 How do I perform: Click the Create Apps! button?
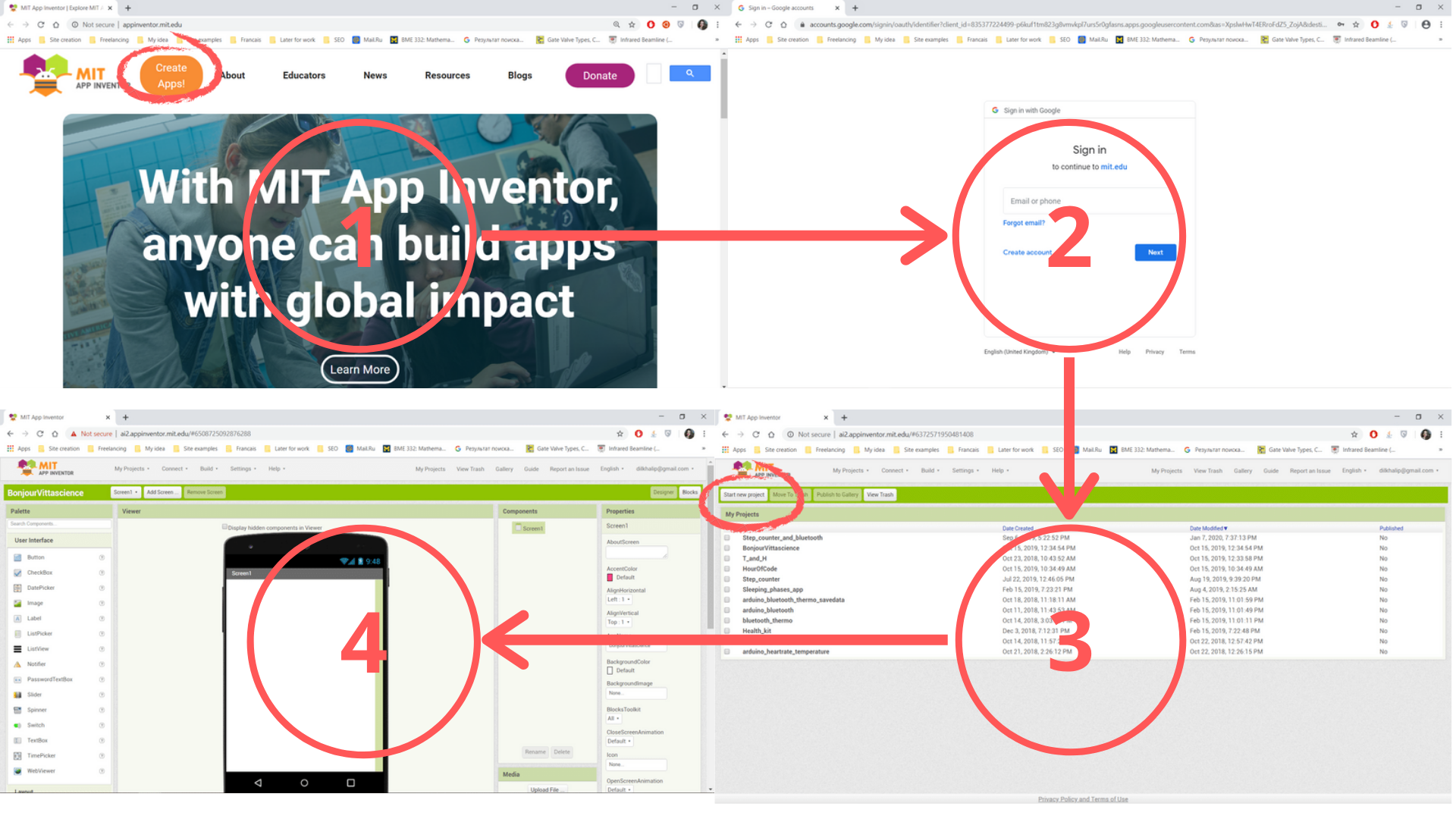point(171,76)
